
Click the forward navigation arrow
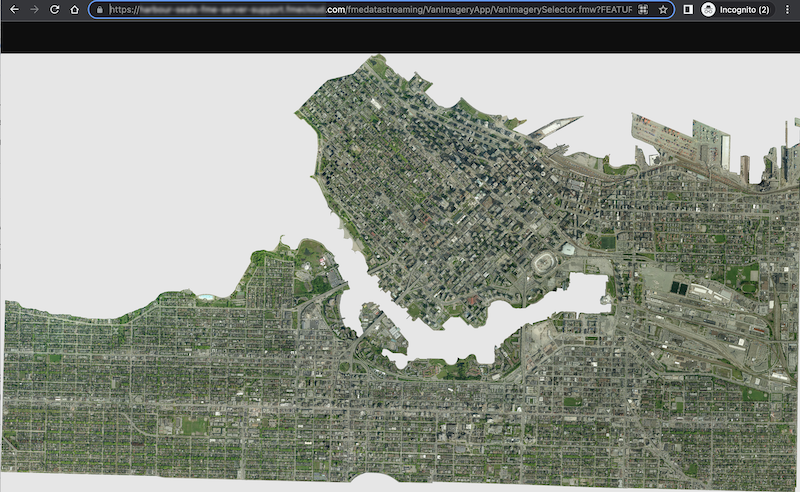[32, 9]
